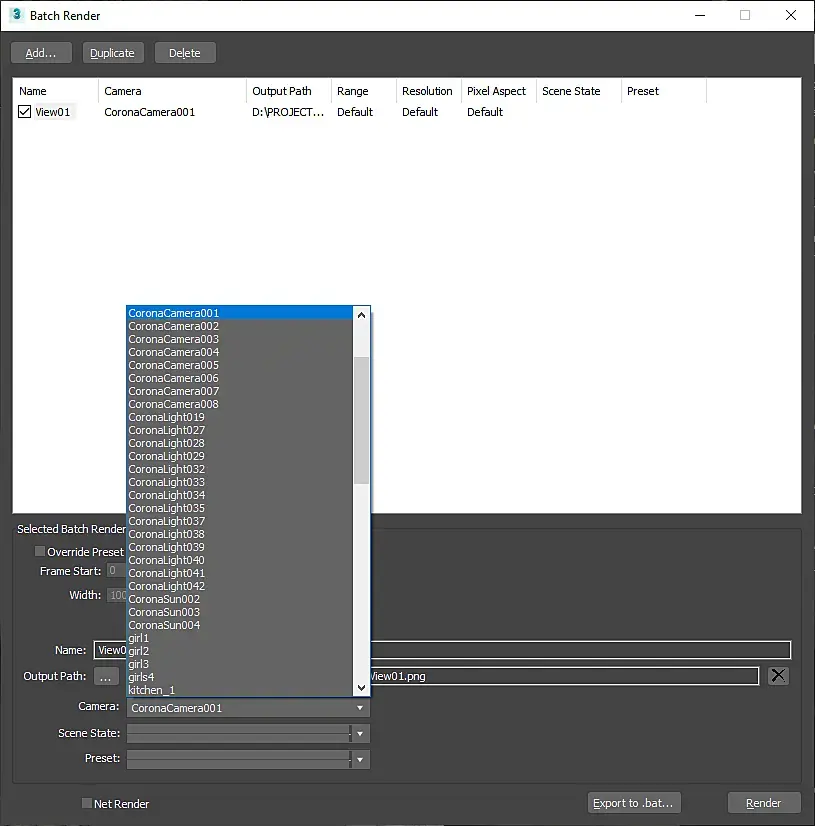Click scroll up arrow in camera list
The image size is (815, 826).
click(361, 316)
